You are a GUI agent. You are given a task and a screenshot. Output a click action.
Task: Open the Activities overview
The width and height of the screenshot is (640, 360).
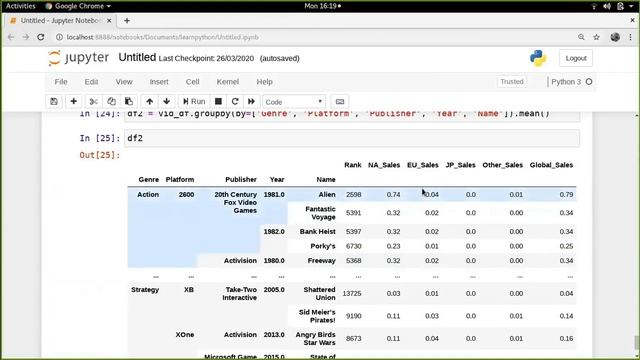click(20, 6)
